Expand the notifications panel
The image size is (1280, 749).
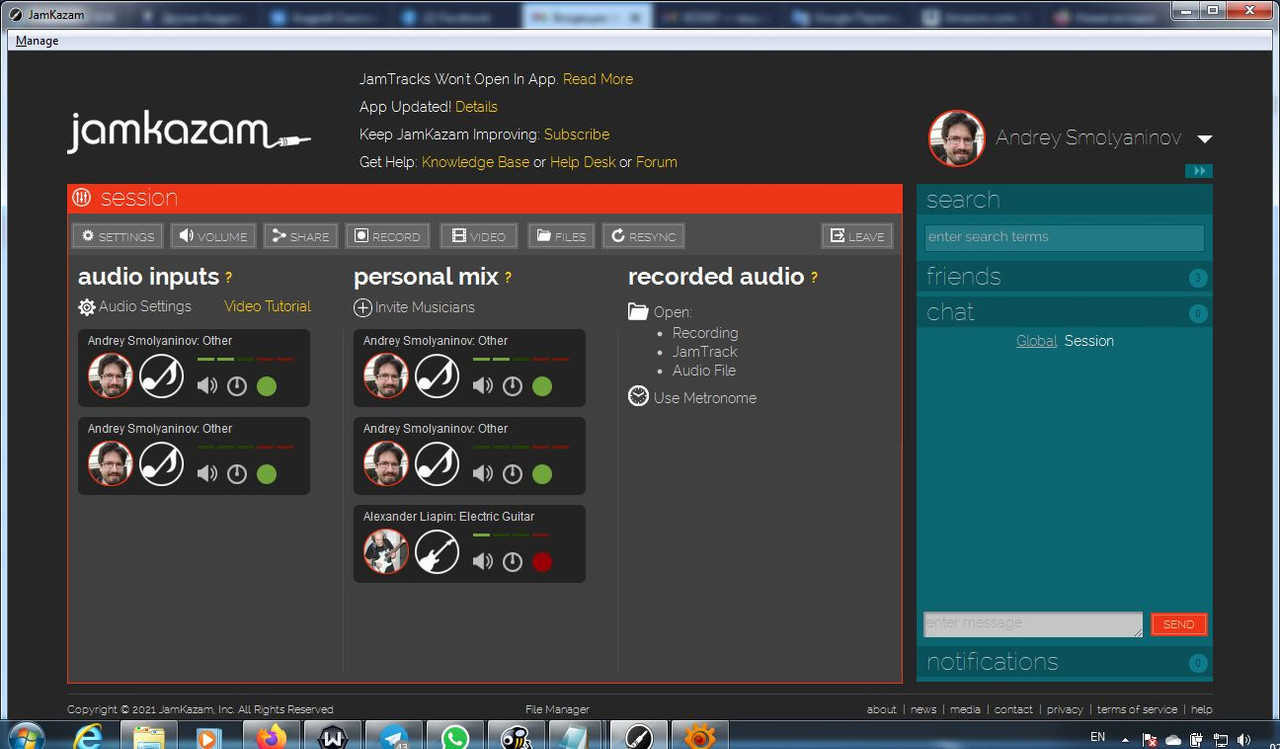[1064, 662]
